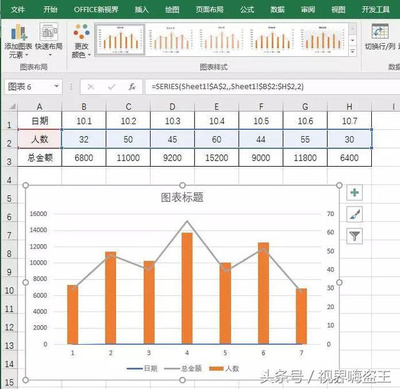The width and height of the screenshot is (400, 389).
Task: Expand the chart styles gallery More arrow
Action: [353, 51]
